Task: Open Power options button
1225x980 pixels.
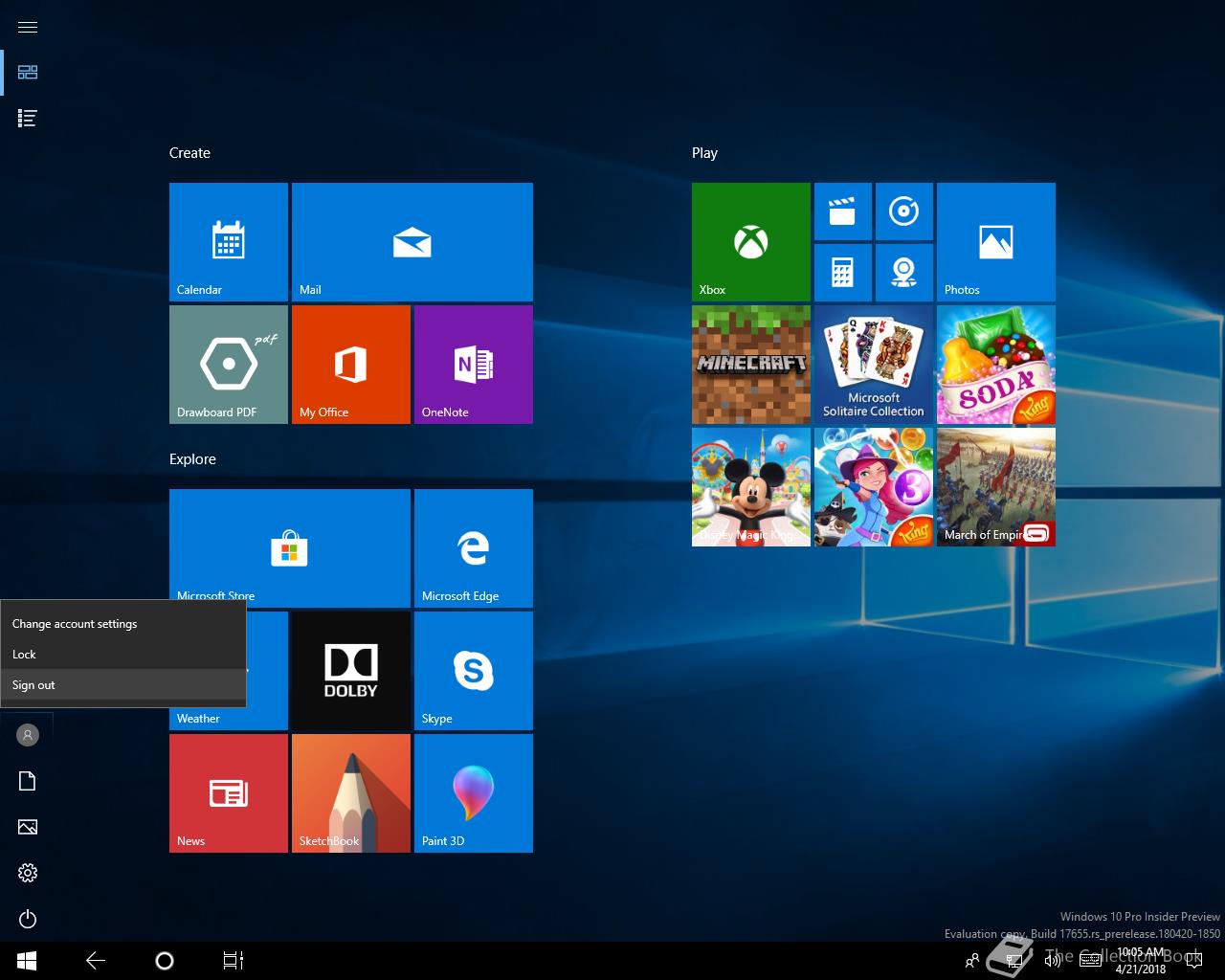Action: (x=28, y=919)
